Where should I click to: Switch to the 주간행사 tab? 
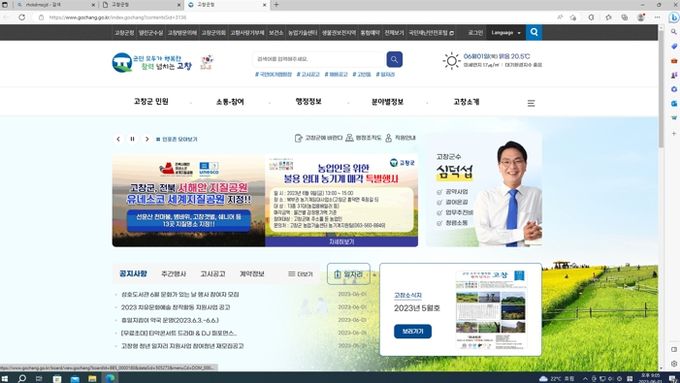click(x=173, y=274)
